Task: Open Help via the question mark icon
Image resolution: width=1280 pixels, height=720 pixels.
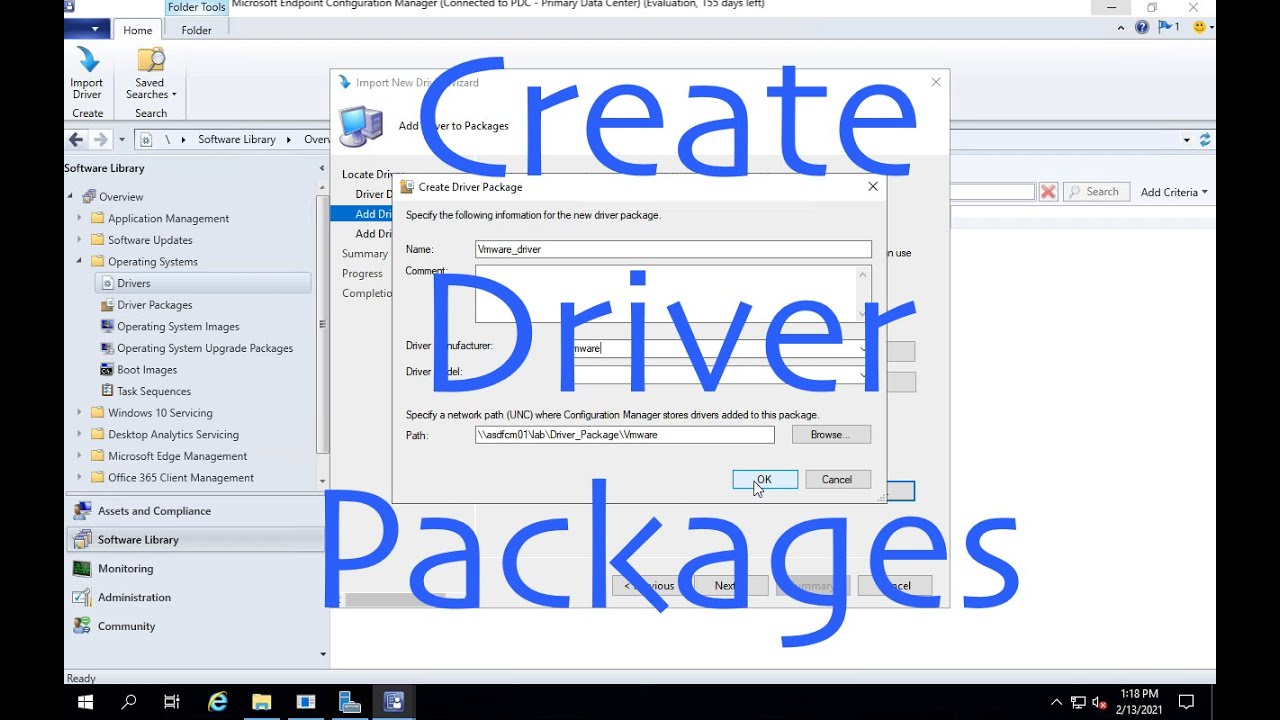Action: coord(1142,27)
